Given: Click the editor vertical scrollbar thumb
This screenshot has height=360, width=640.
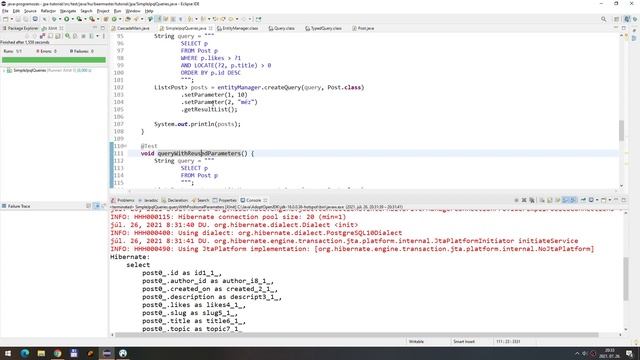Looking at the screenshot, I should 621,131.
